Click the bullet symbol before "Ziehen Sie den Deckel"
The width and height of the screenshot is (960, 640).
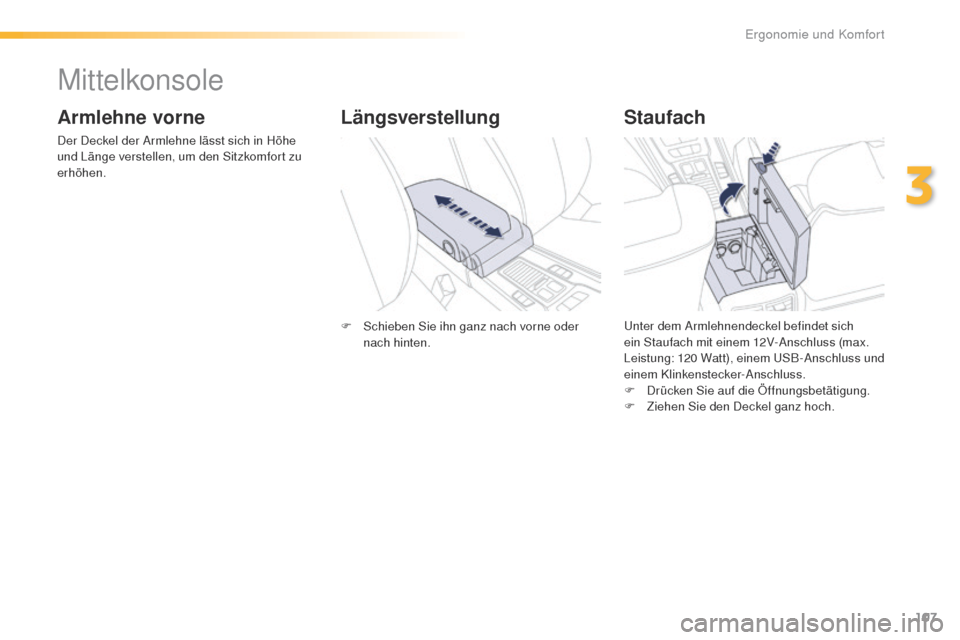(x=628, y=406)
